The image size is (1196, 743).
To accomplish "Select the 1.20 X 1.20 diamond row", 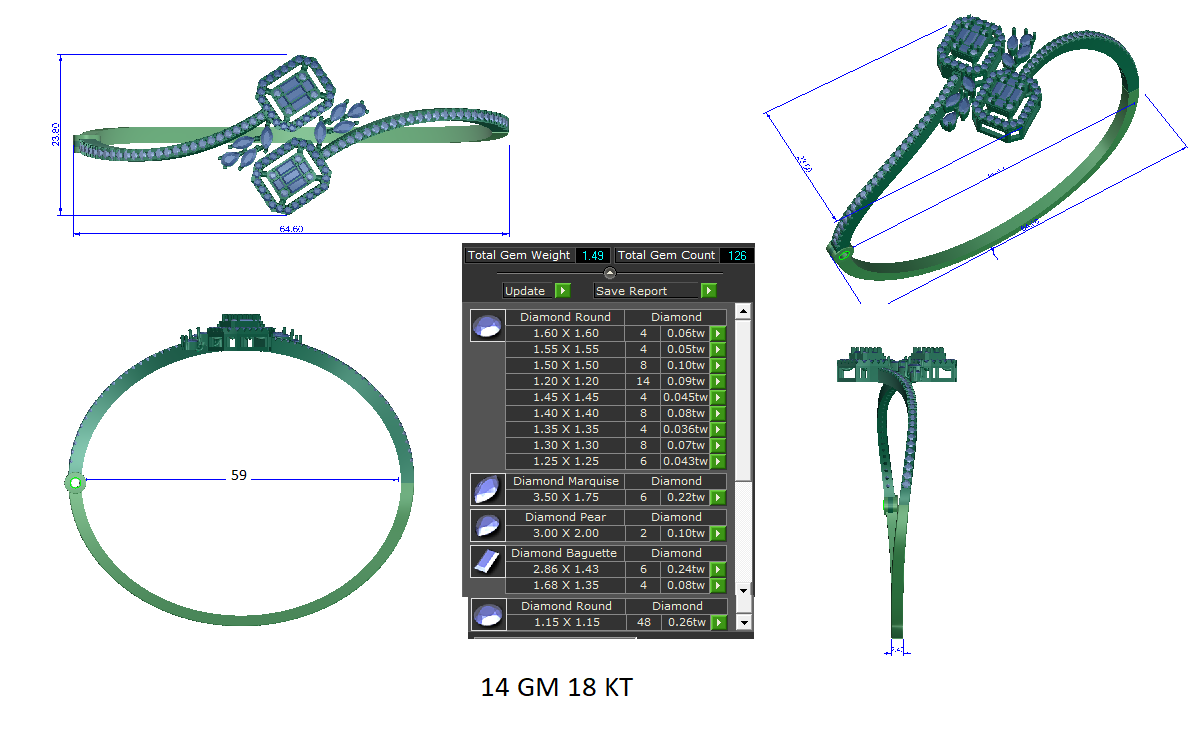I will 616,381.
